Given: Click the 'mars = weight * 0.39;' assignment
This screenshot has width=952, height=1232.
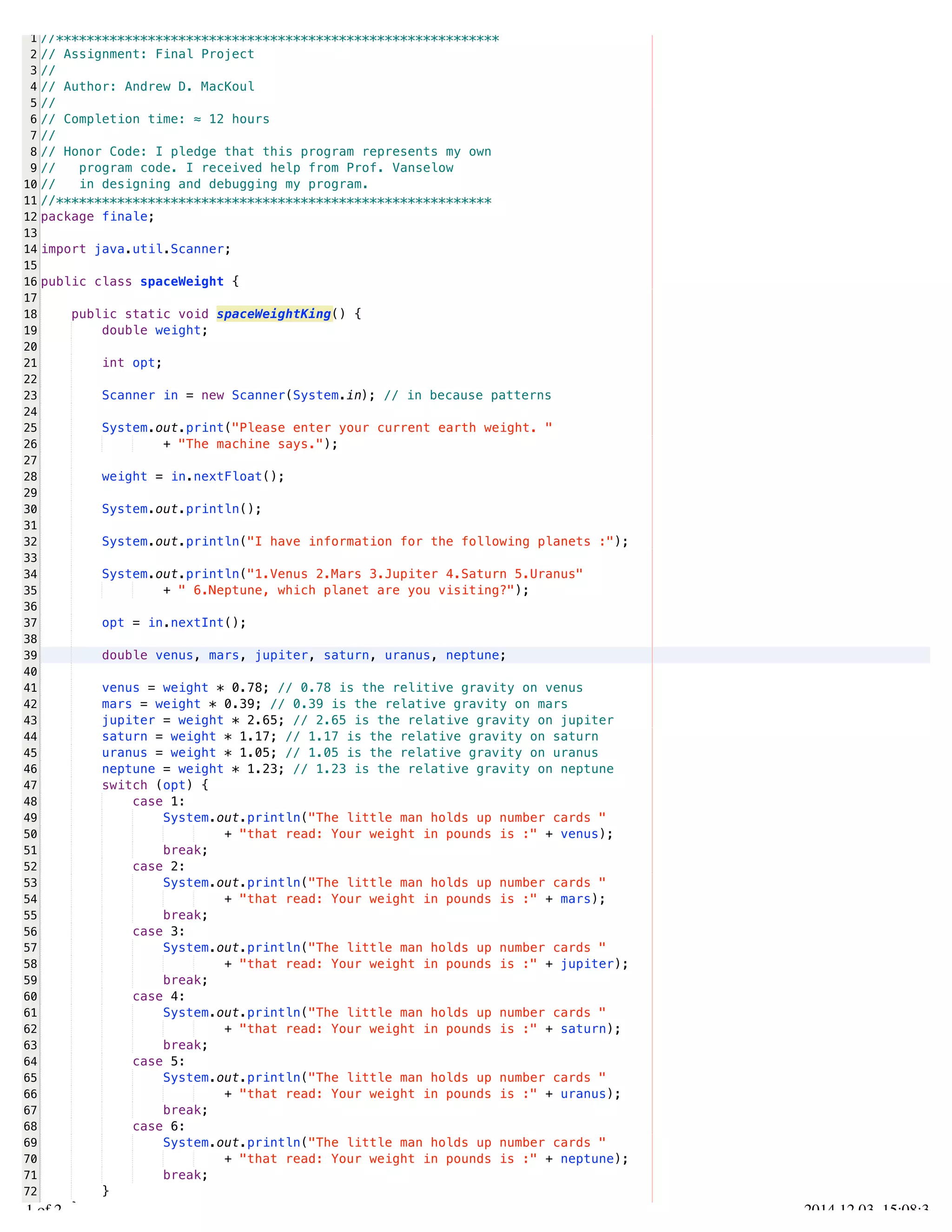Looking at the screenshot, I should tap(182, 704).
